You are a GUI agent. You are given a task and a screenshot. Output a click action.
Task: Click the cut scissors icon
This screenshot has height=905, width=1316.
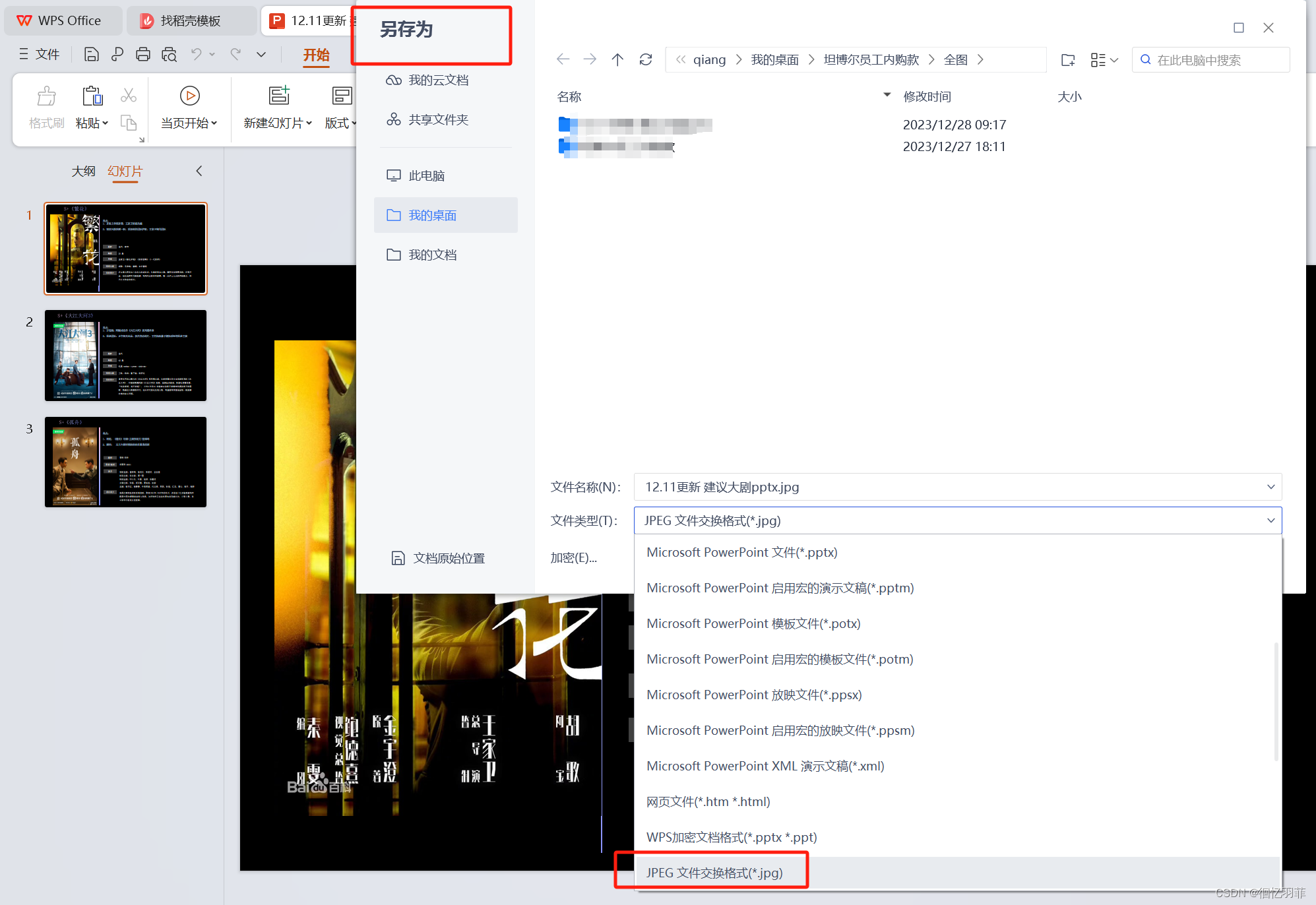coord(129,96)
